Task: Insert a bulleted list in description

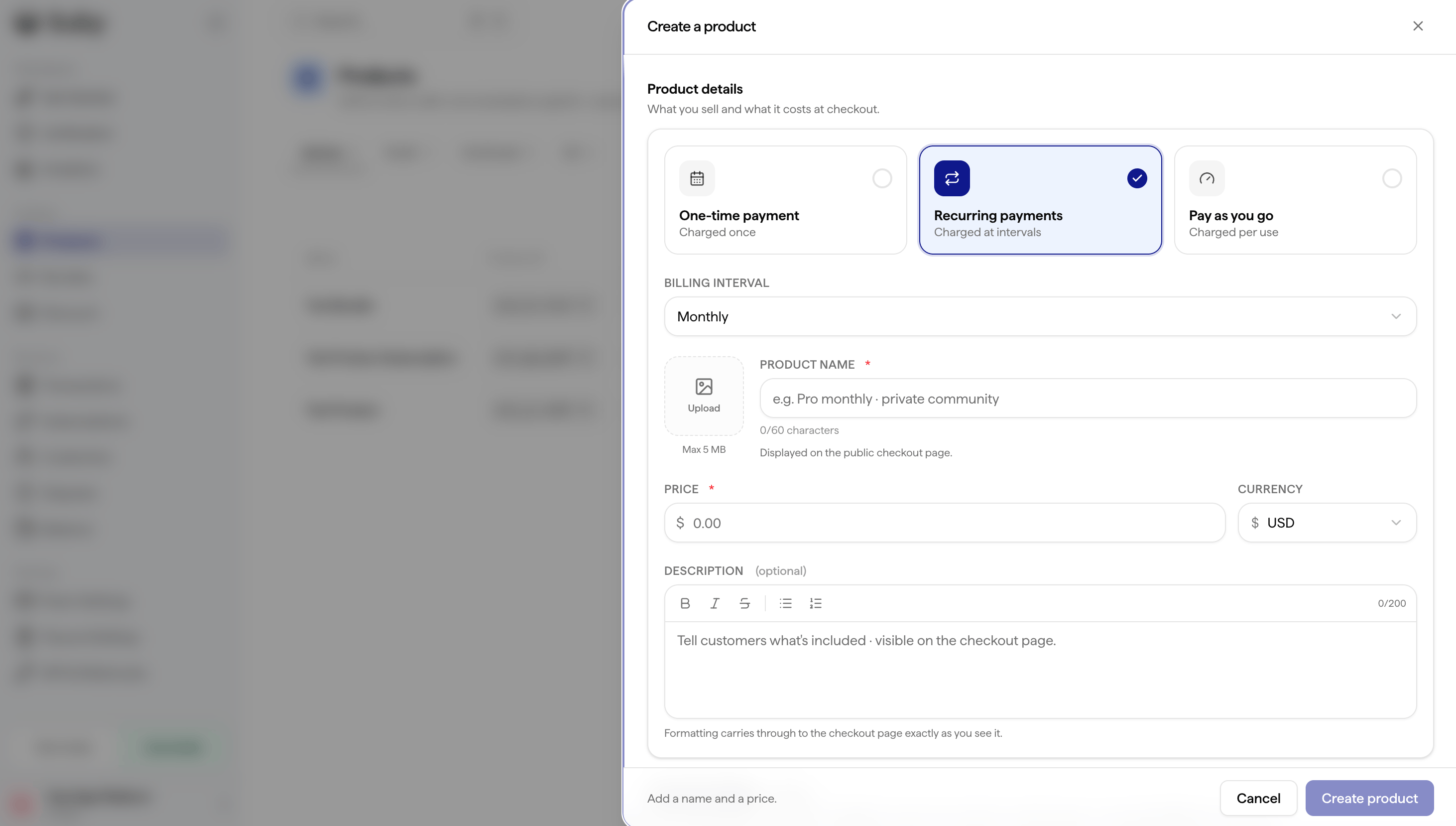Action: point(785,603)
